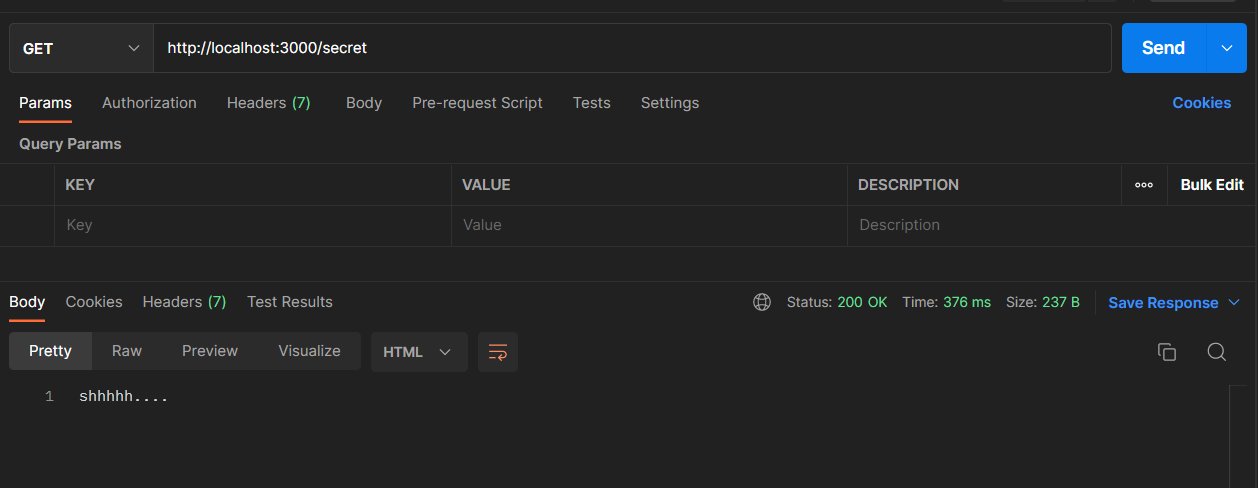This screenshot has width=1258, height=488.
Task: Open the HTML format dropdown
Action: 418,352
